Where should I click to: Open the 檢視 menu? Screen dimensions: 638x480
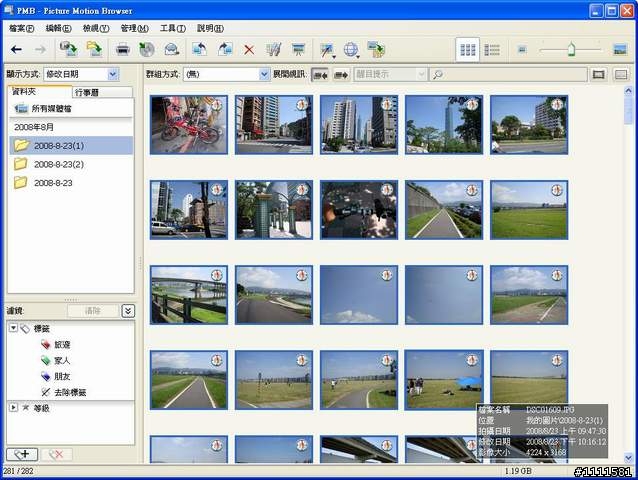pos(96,28)
